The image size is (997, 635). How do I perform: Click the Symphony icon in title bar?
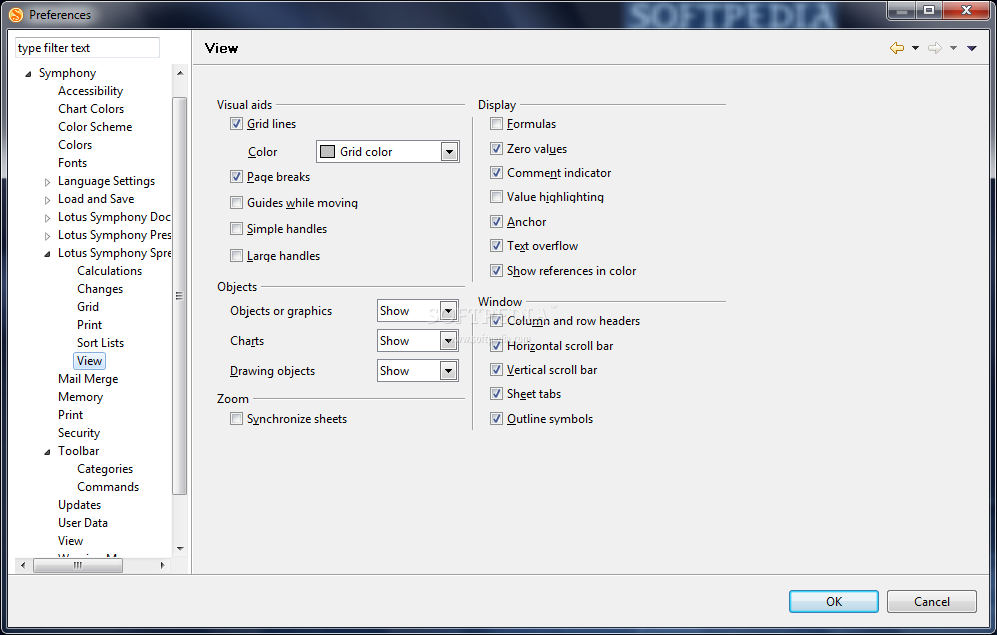pos(16,14)
